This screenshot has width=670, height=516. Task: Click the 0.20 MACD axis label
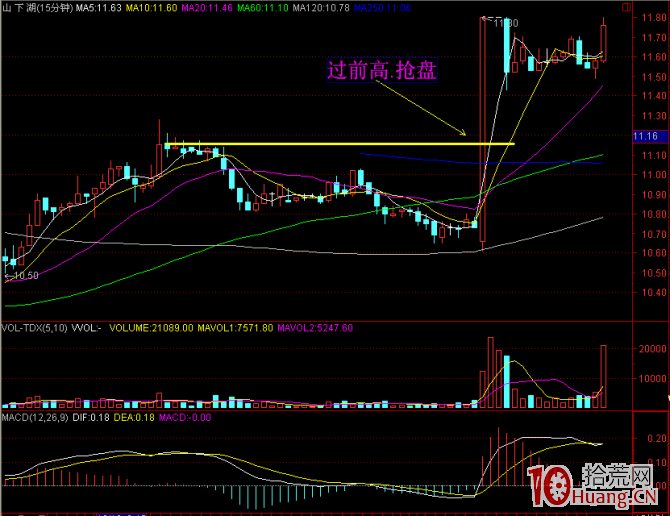pos(657,439)
